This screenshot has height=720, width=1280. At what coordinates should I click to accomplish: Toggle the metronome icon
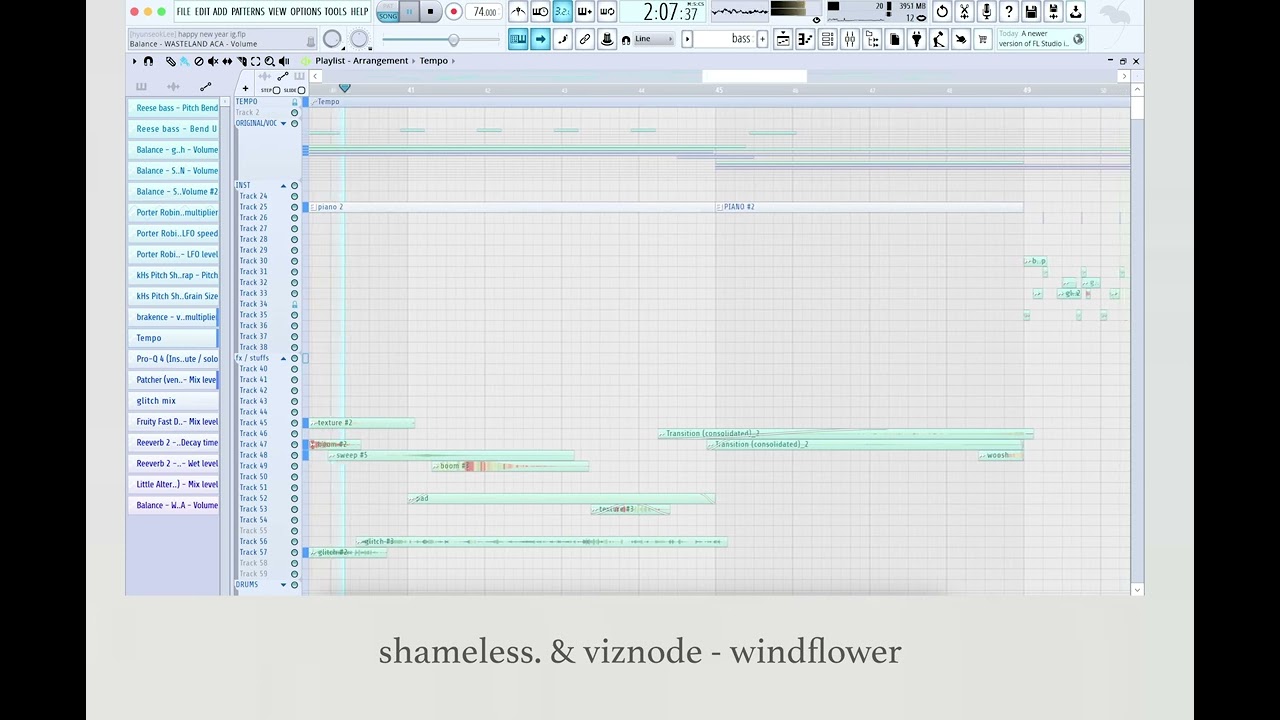click(518, 12)
